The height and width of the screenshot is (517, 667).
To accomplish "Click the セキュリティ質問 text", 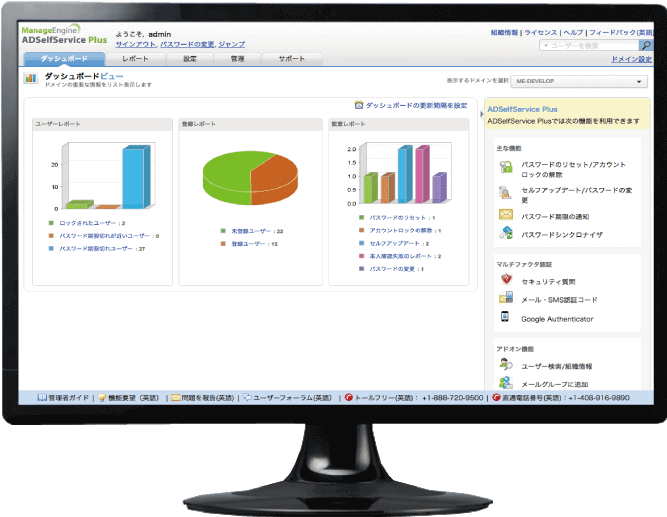I will pos(548,282).
